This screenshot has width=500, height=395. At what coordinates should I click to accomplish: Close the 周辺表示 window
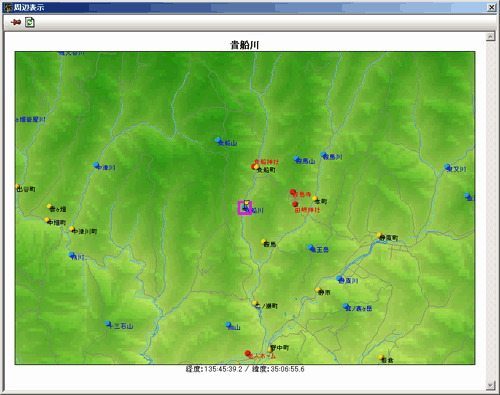coord(492,7)
